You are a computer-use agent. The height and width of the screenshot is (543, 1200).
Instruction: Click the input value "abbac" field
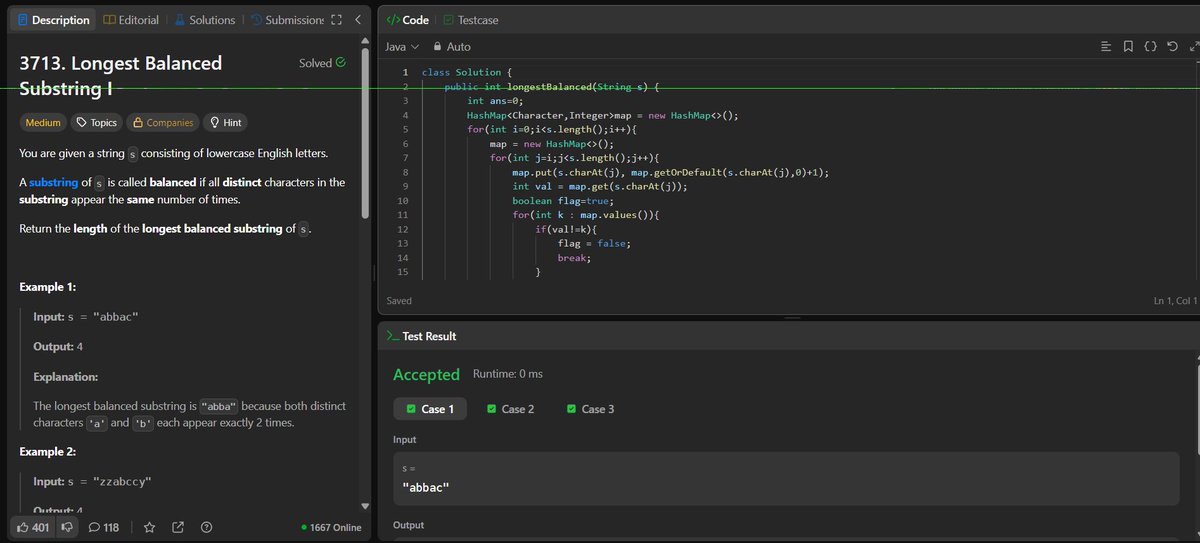click(786, 477)
